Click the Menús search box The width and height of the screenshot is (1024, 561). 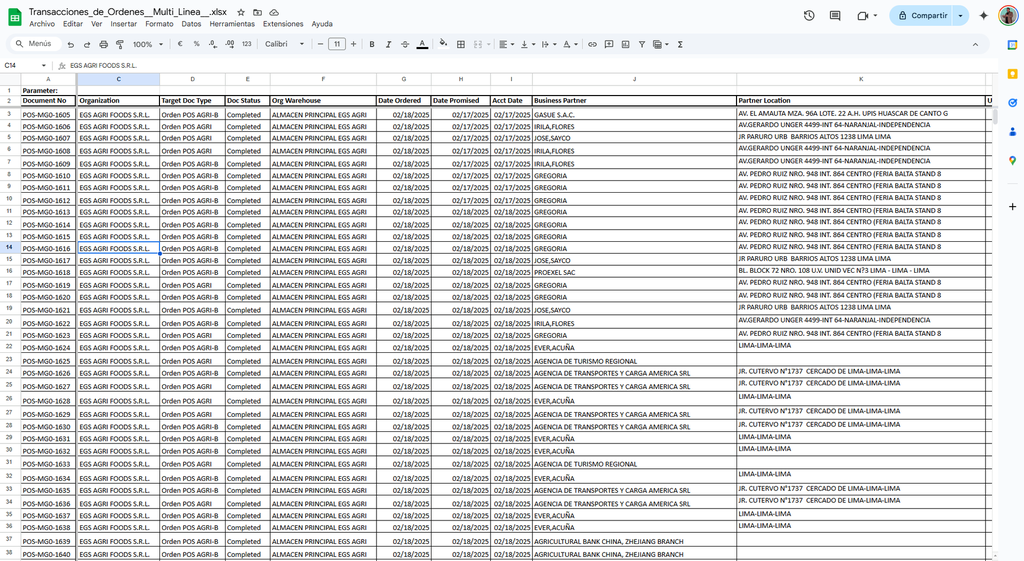click(x=36, y=44)
